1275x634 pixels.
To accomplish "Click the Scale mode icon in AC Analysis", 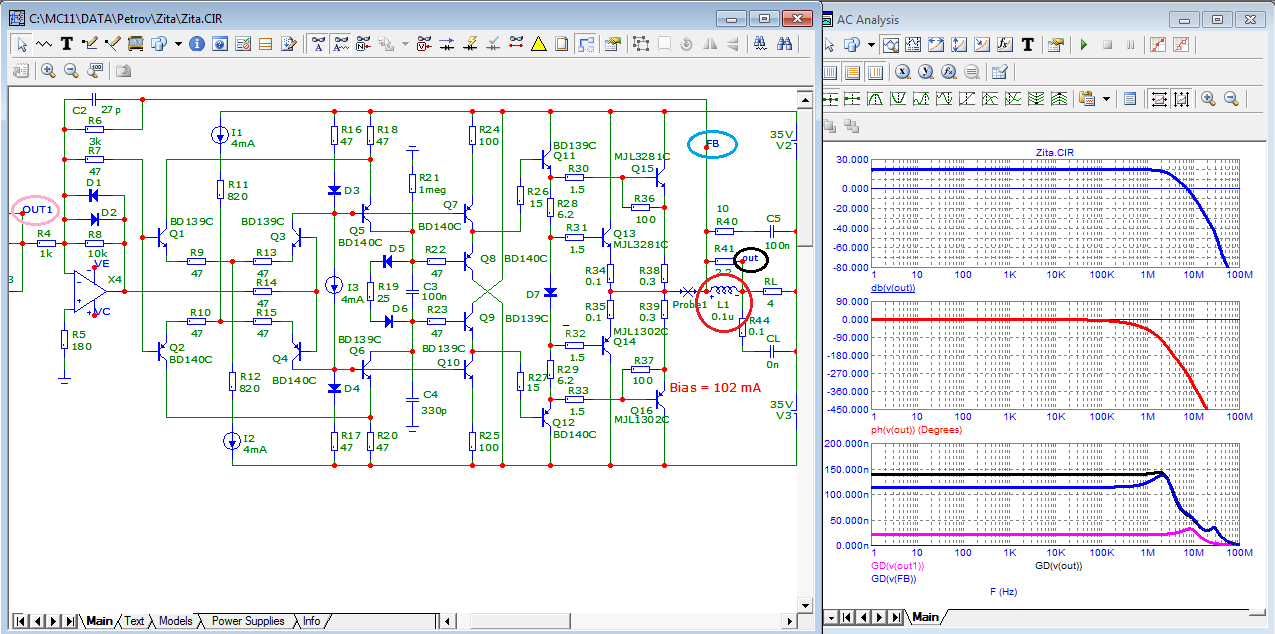I will coord(889,45).
